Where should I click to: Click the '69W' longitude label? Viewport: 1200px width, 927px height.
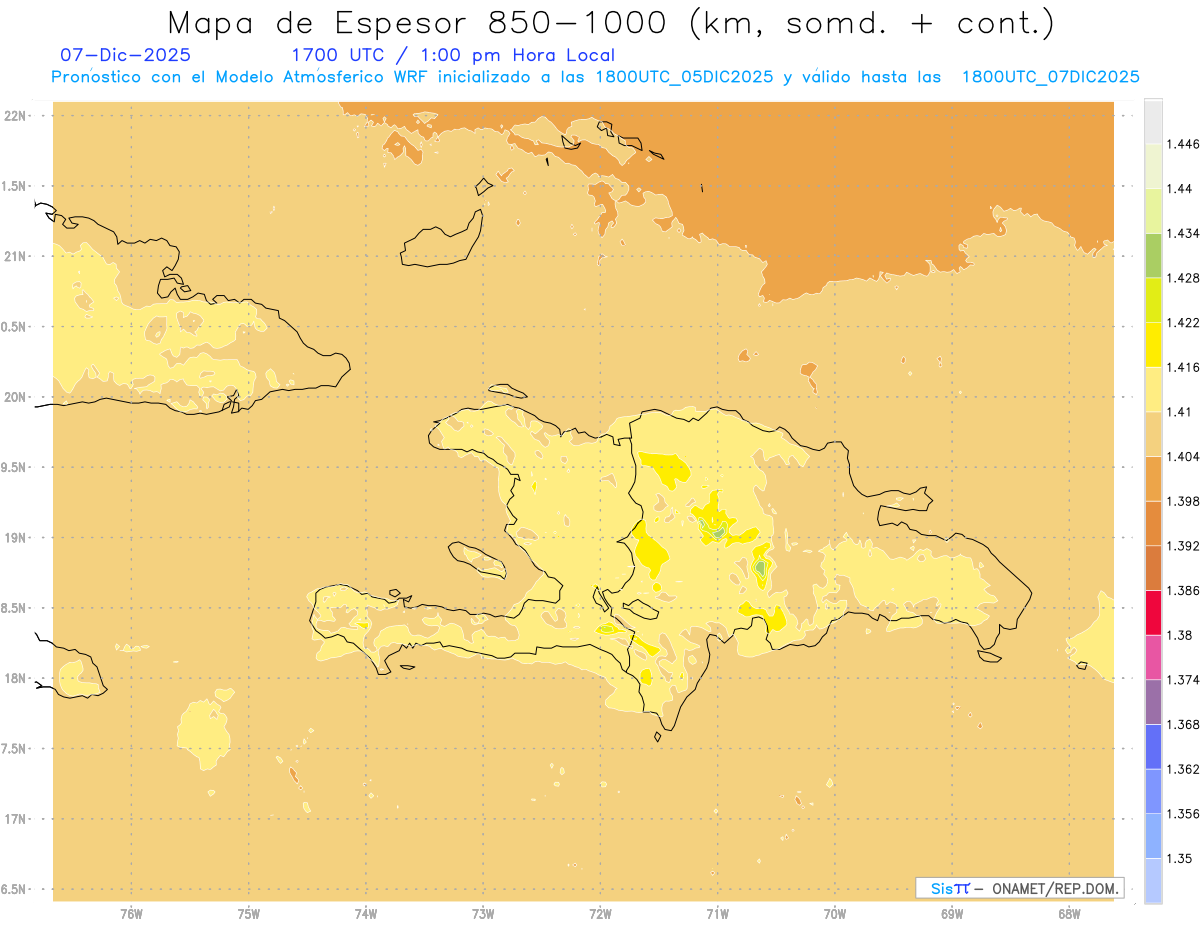pos(952,914)
